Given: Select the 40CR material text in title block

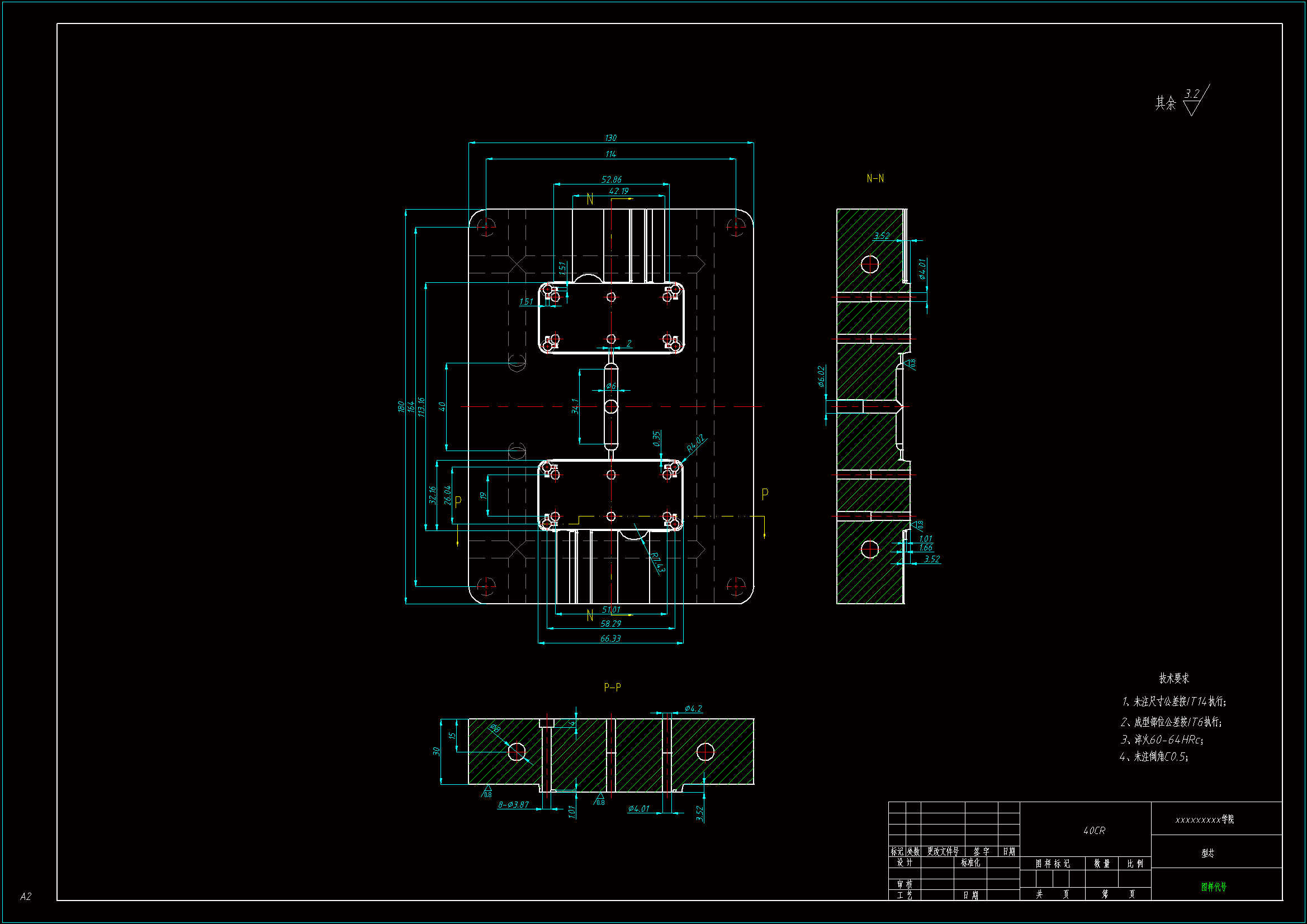Looking at the screenshot, I should click(x=1094, y=831).
